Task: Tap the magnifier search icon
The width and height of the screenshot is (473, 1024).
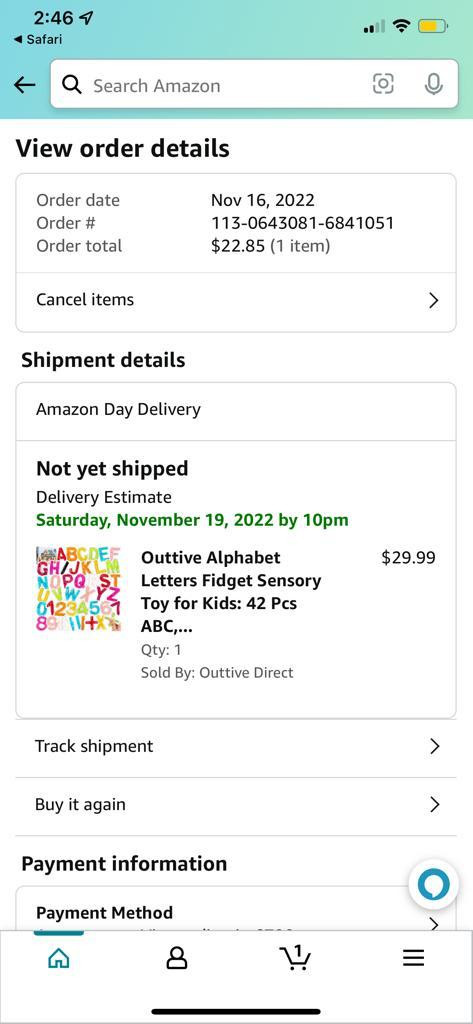Action: (72, 85)
